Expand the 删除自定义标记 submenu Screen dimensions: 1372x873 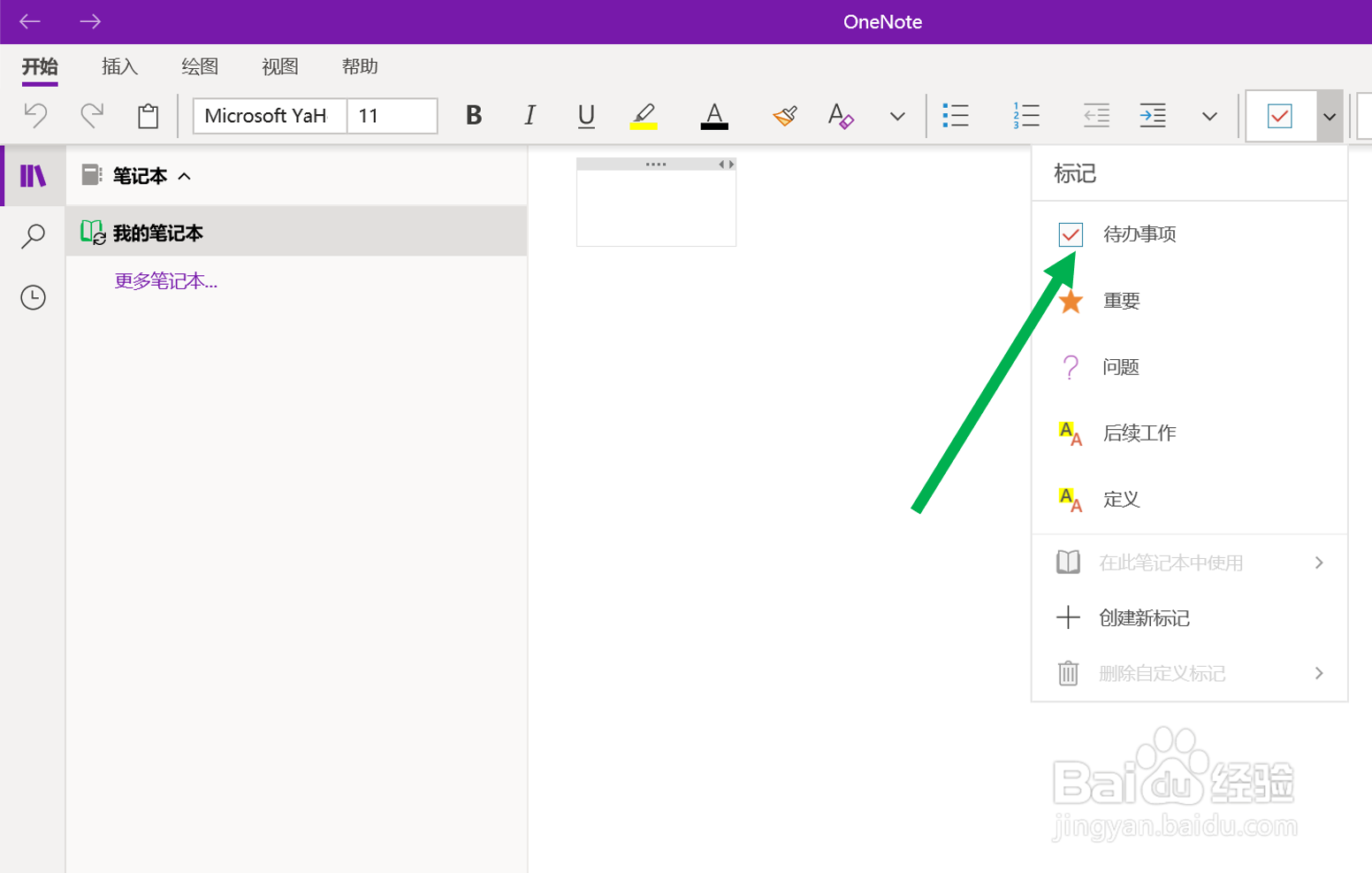point(1190,673)
